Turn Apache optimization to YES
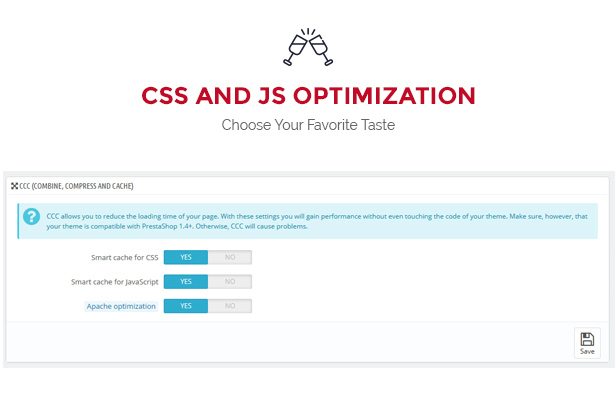This screenshot has height=416, width=616. pos(186,306)
